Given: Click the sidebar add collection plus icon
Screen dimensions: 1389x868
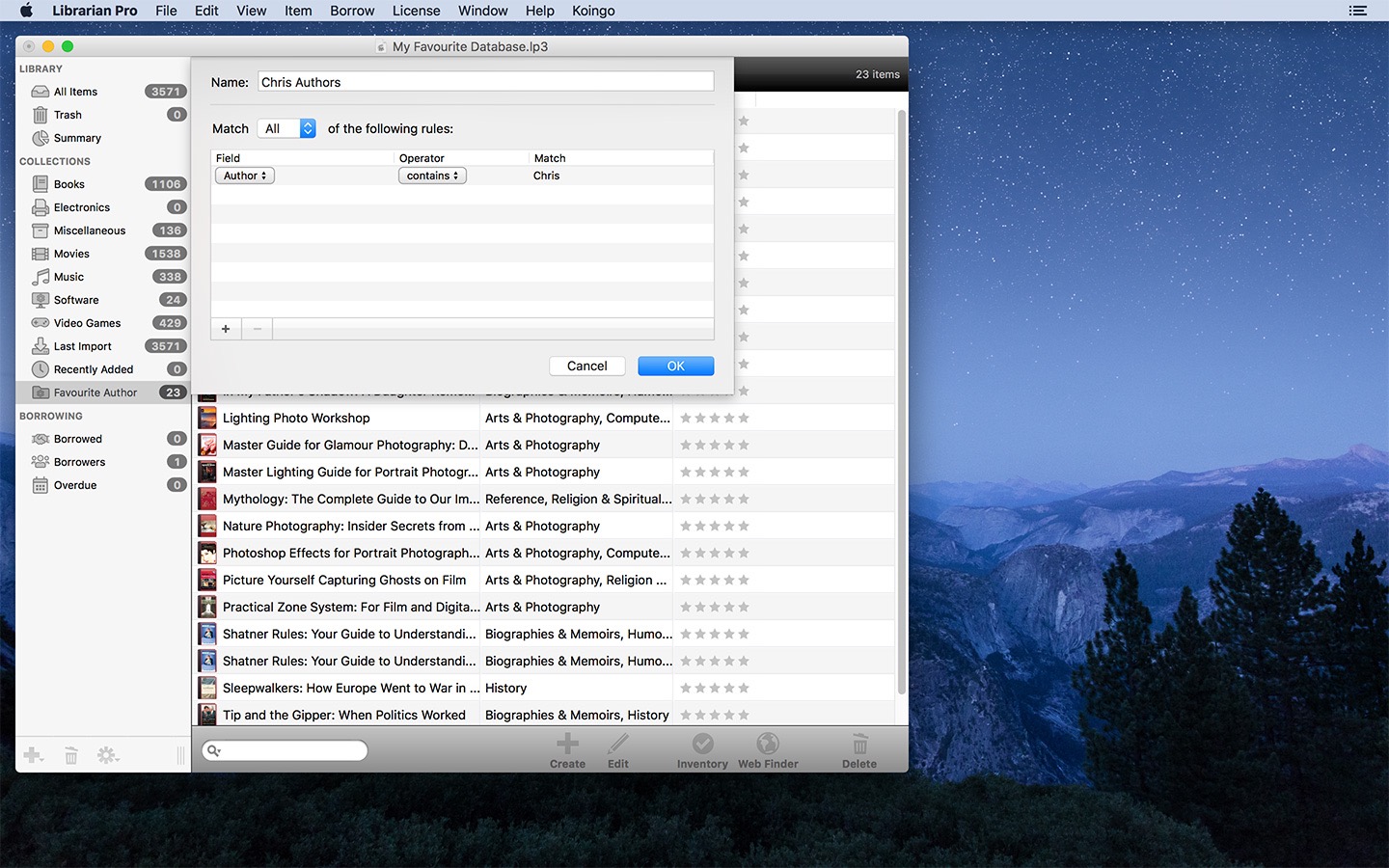Looking at the screenshot, I should (33, 755).
